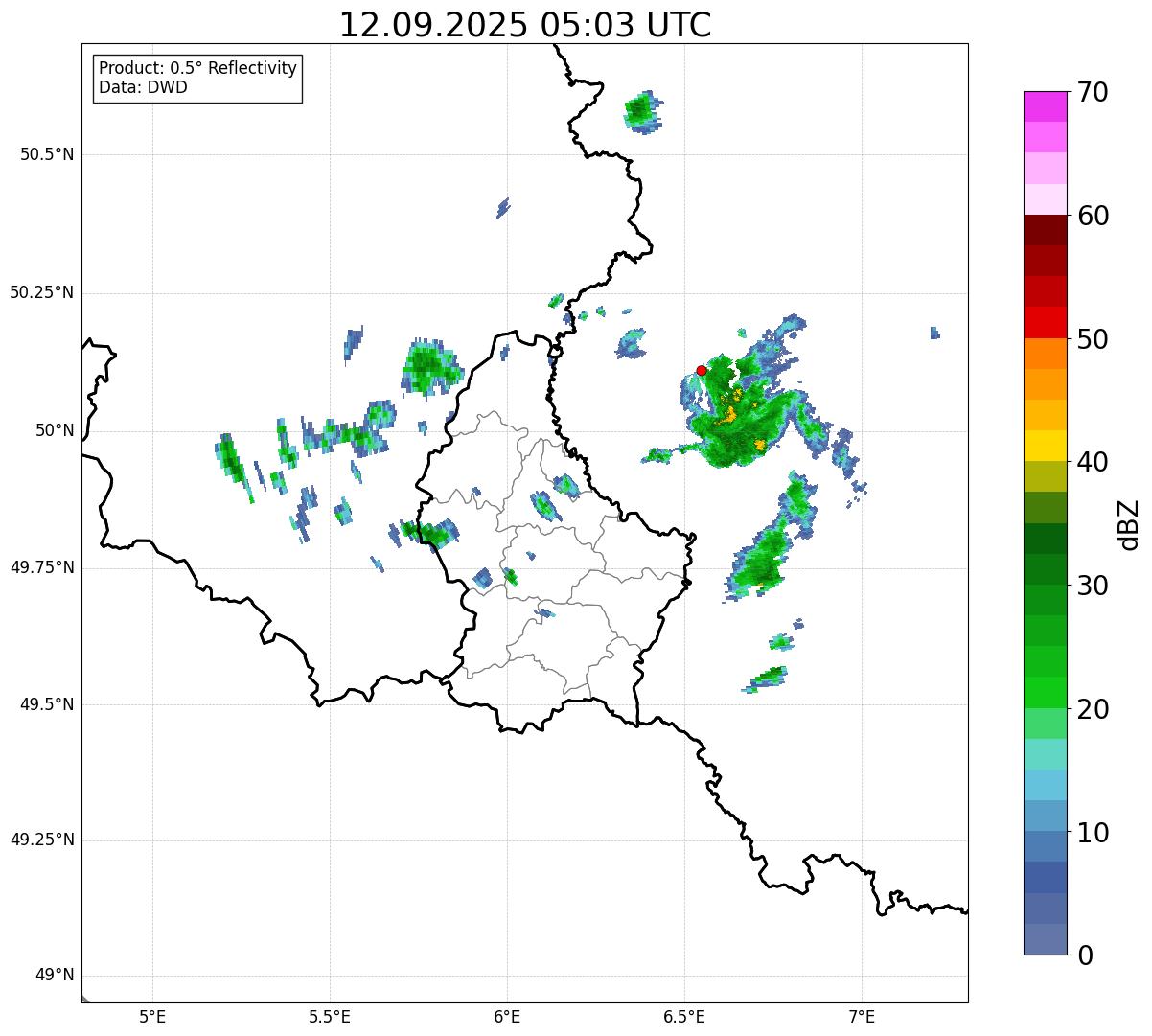The width and height of the screenshot is (1152, 1036).
Task: Click the orange swatch just below 50
Action: [1046, 354]
